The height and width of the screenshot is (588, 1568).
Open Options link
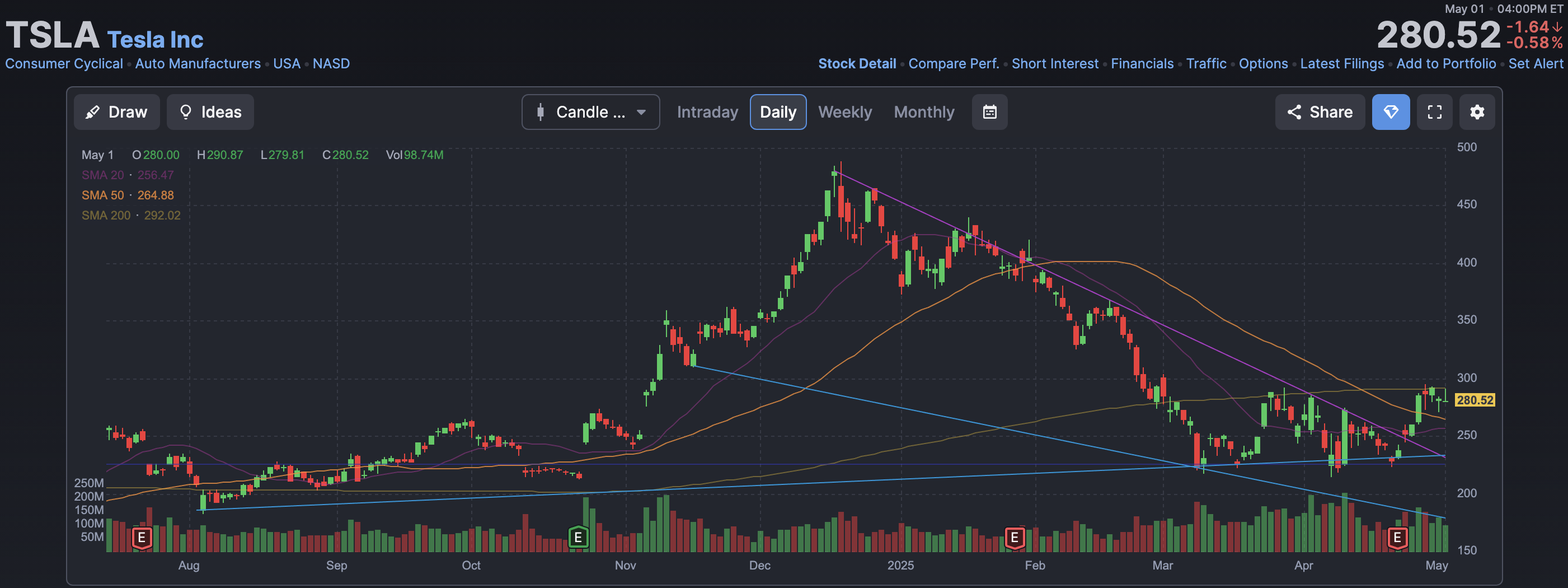(1263, 63)
